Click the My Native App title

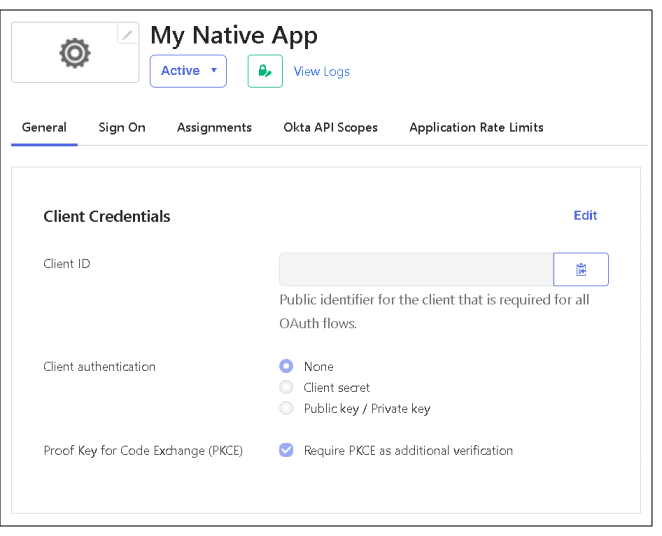[234, 36]
